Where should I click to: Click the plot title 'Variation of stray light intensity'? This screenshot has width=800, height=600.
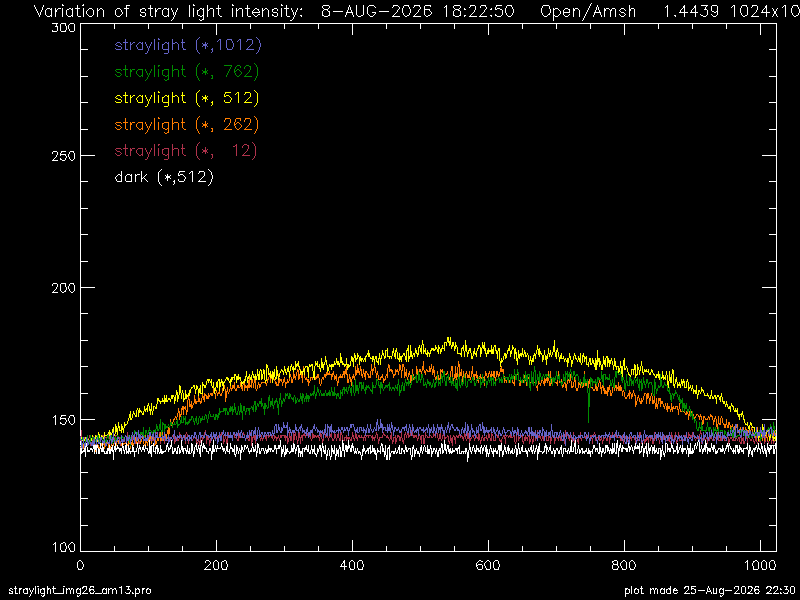pyautogui.click(x=168, y=11)
